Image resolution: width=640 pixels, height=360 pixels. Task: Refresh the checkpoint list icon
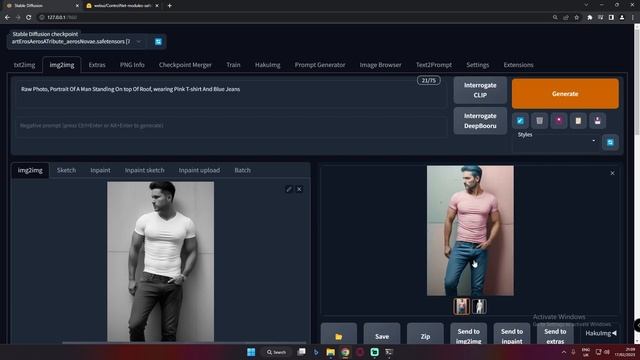(158, 42)
